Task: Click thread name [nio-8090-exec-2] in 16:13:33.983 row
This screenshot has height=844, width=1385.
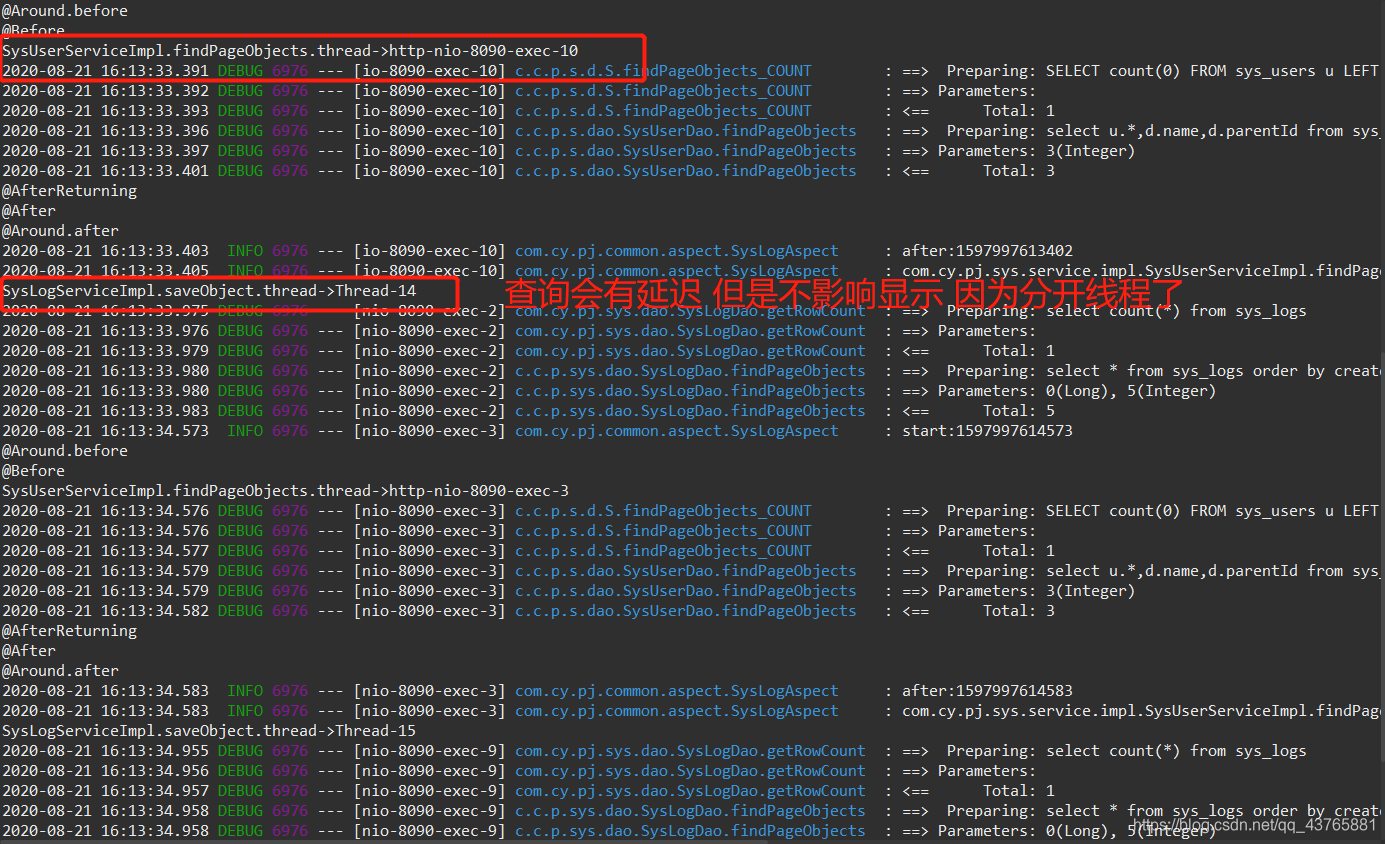Action: coord(430,411)
